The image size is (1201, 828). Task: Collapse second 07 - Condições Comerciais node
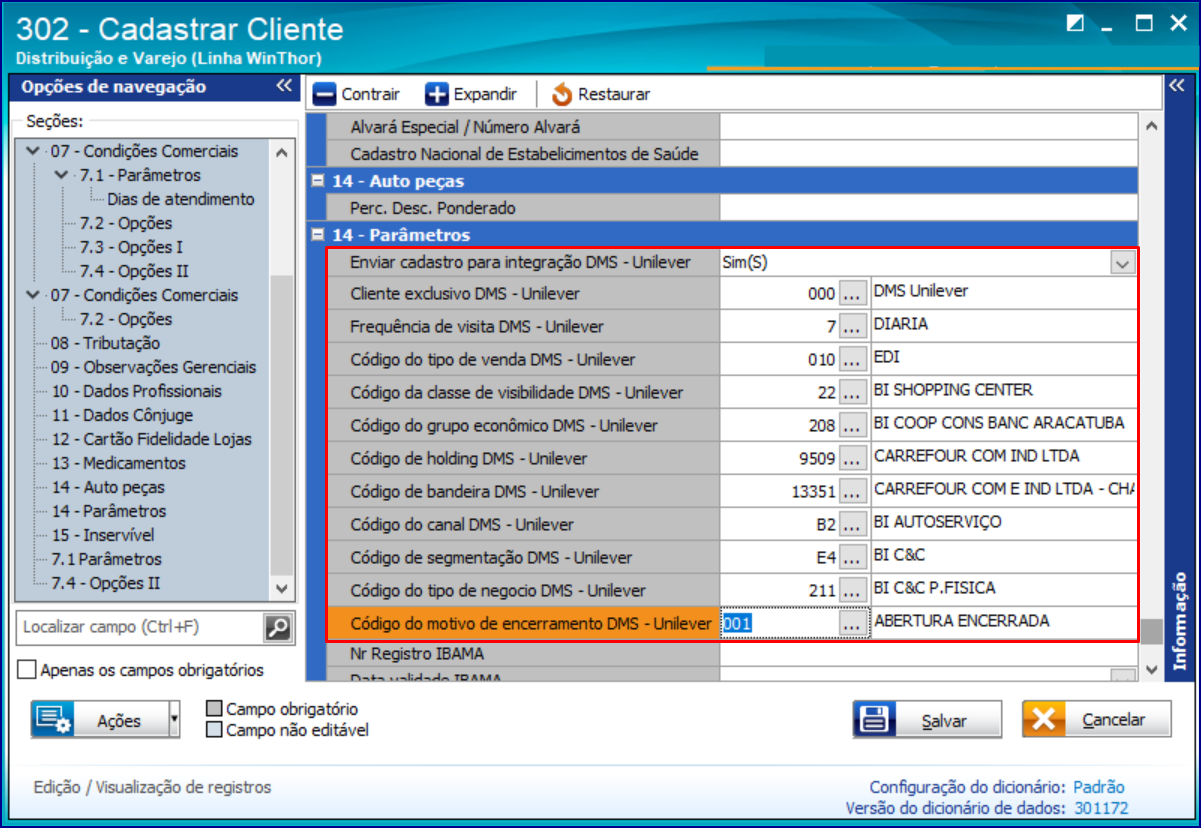click(34, 295)
